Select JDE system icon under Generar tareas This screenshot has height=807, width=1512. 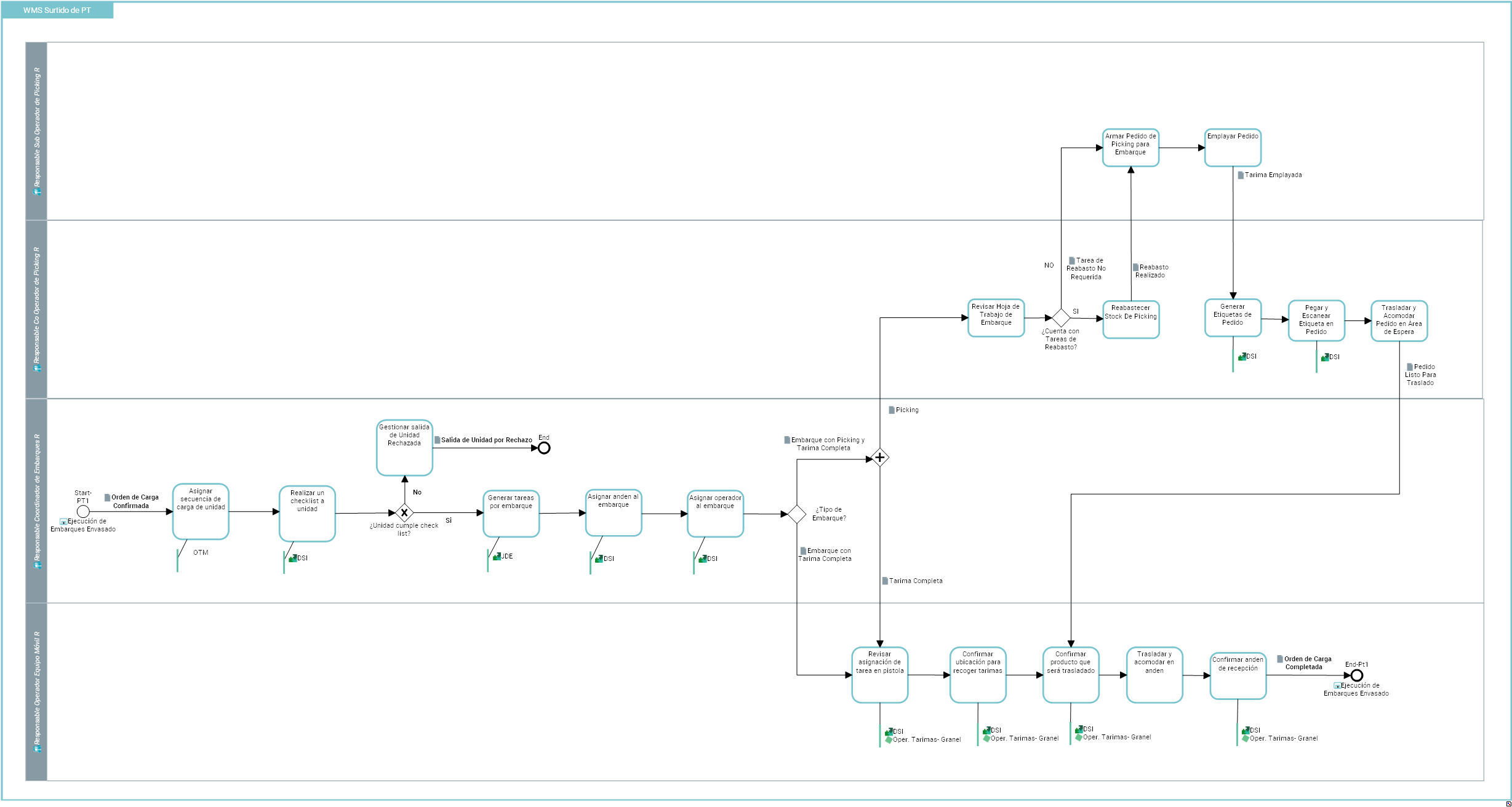(497, 556)
